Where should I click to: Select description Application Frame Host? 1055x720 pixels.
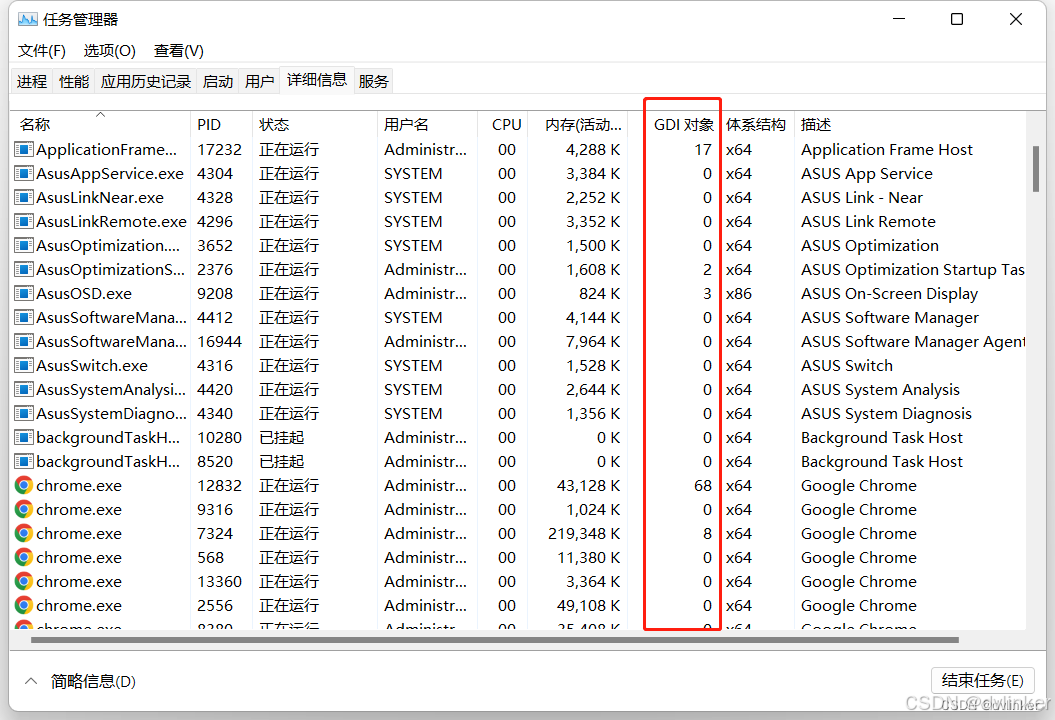click(887, 149)
